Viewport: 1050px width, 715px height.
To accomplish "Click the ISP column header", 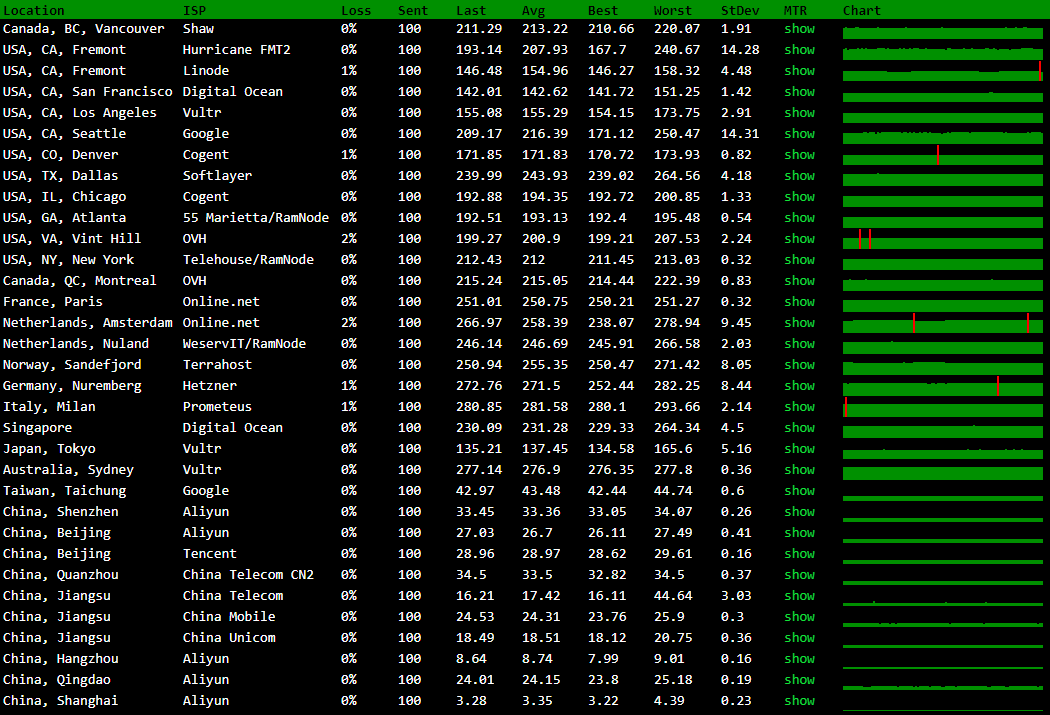I will pyautogui.click(x=194, y=11).
